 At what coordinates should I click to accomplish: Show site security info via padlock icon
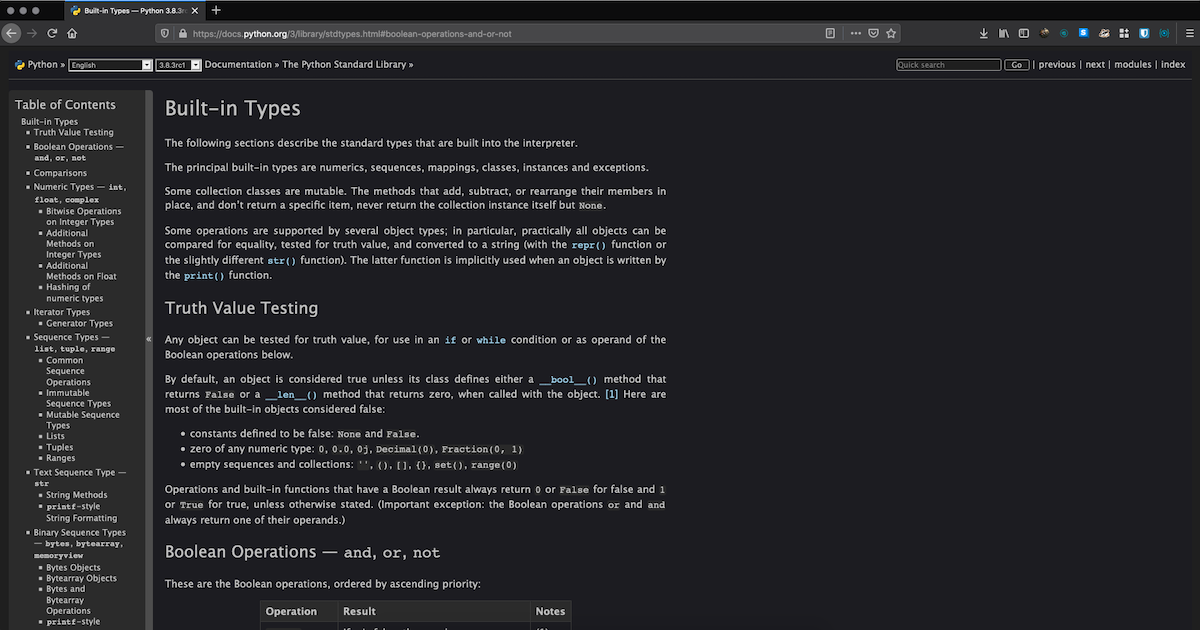click(182, 33)
